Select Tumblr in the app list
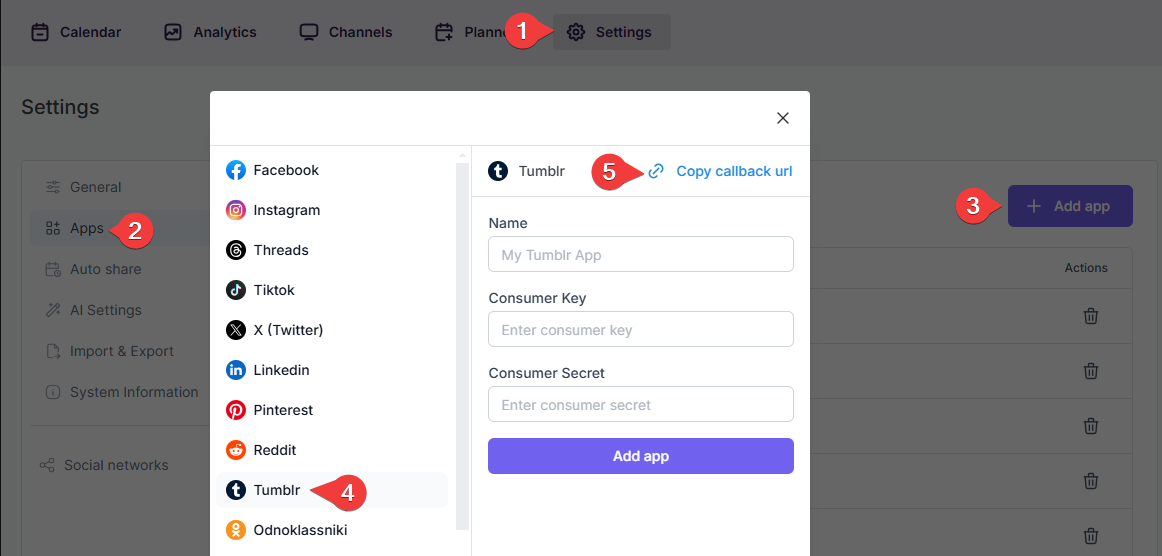This screenshot has height=556, width=1162. pyautogui.click(x=332, y=490)
